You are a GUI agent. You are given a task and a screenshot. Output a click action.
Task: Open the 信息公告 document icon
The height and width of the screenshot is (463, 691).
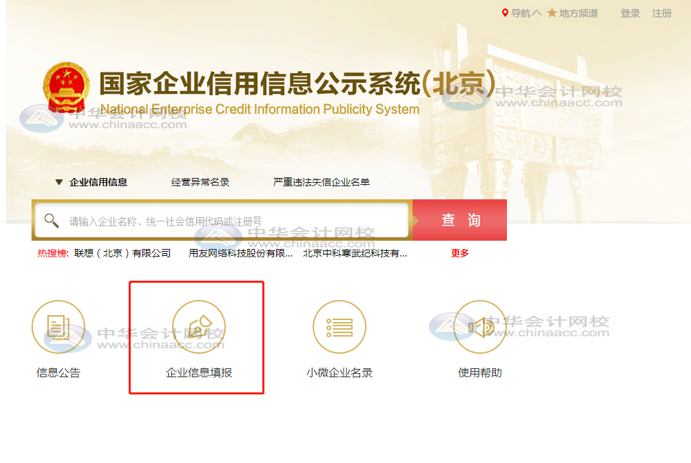click(58, 327)
